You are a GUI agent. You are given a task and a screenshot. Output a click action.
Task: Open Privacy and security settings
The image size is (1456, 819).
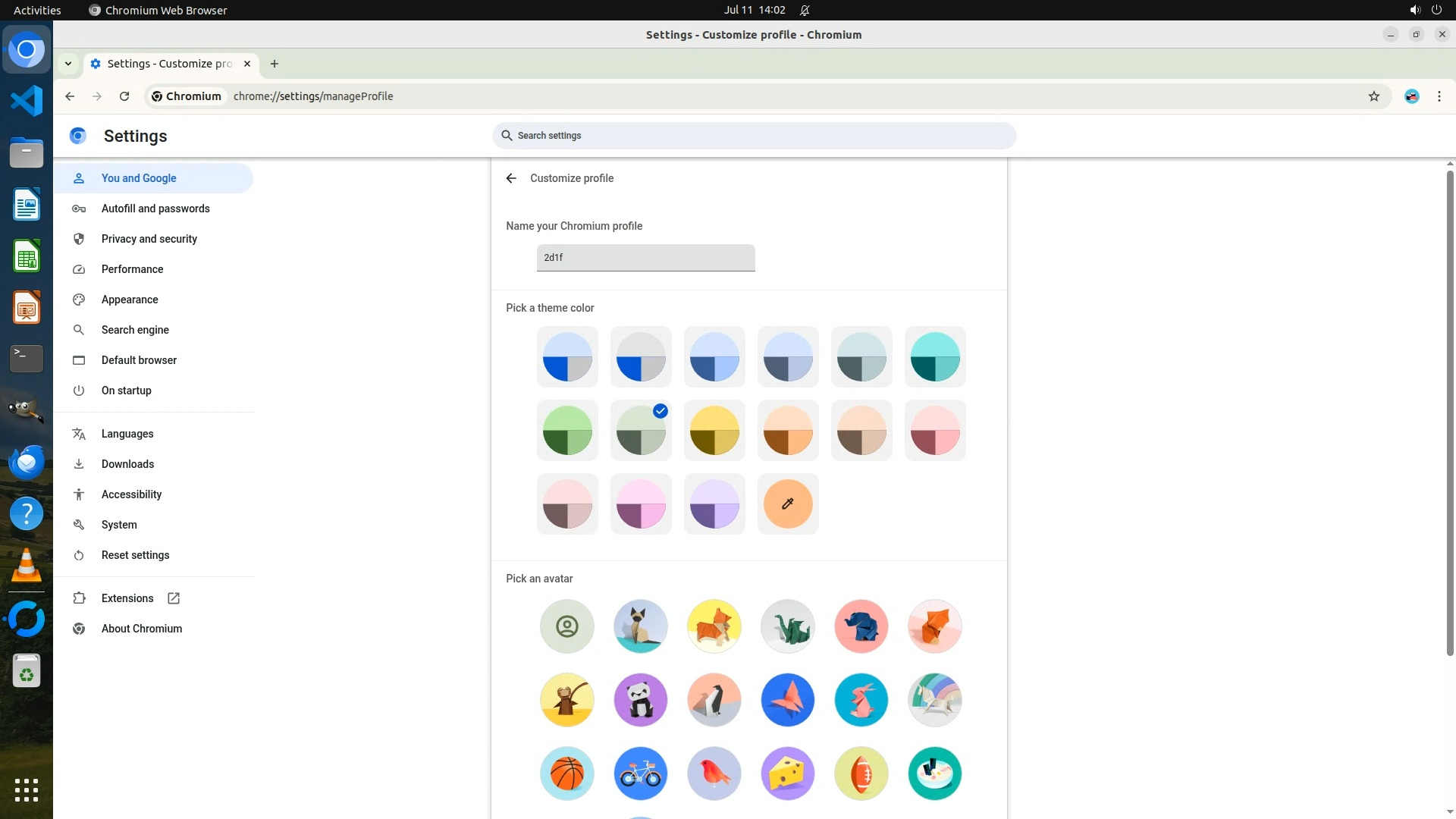click(149, 239)
